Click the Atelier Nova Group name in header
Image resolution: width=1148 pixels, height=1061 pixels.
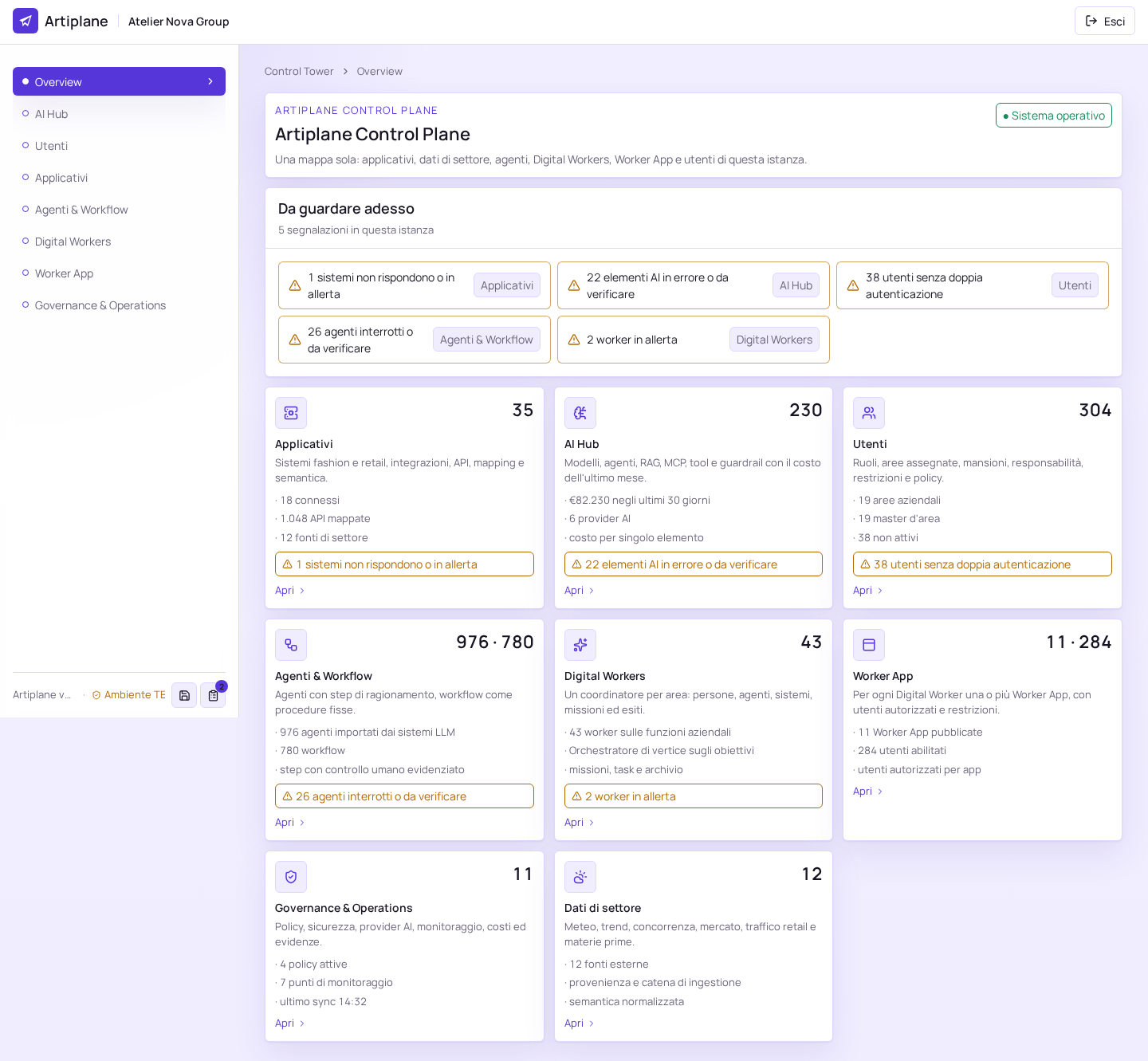point(179,22)
